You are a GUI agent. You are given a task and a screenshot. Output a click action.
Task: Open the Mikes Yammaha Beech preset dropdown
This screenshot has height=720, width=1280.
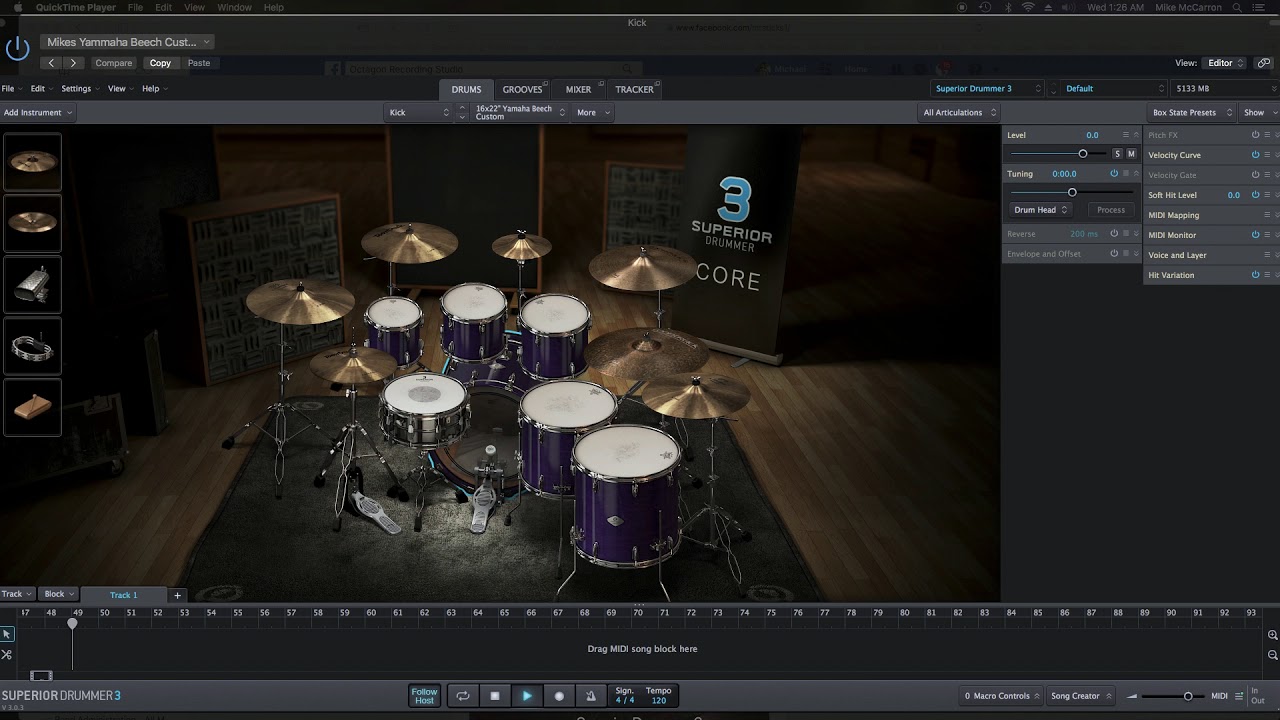point(128,42)
